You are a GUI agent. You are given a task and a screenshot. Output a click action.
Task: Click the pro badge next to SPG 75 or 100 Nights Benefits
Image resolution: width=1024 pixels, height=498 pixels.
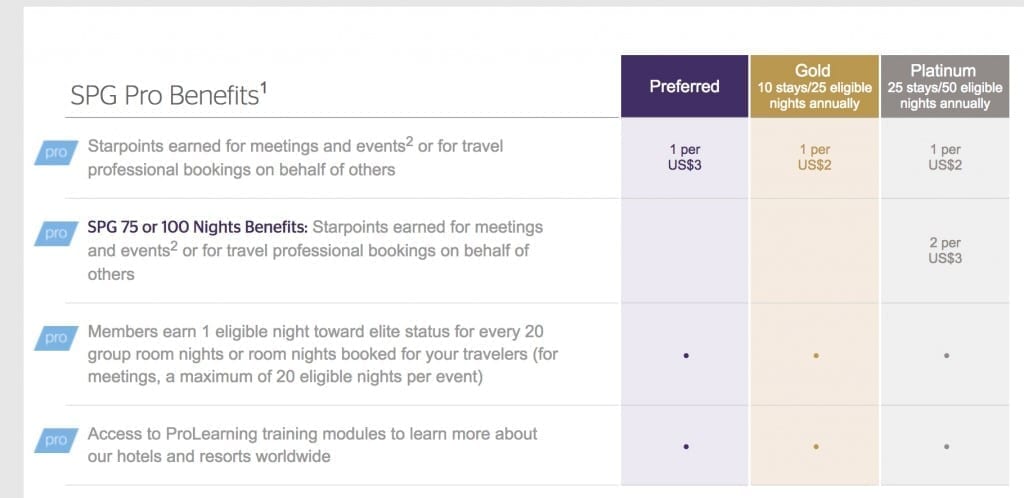pyautogui.click(x=56, y=234)
